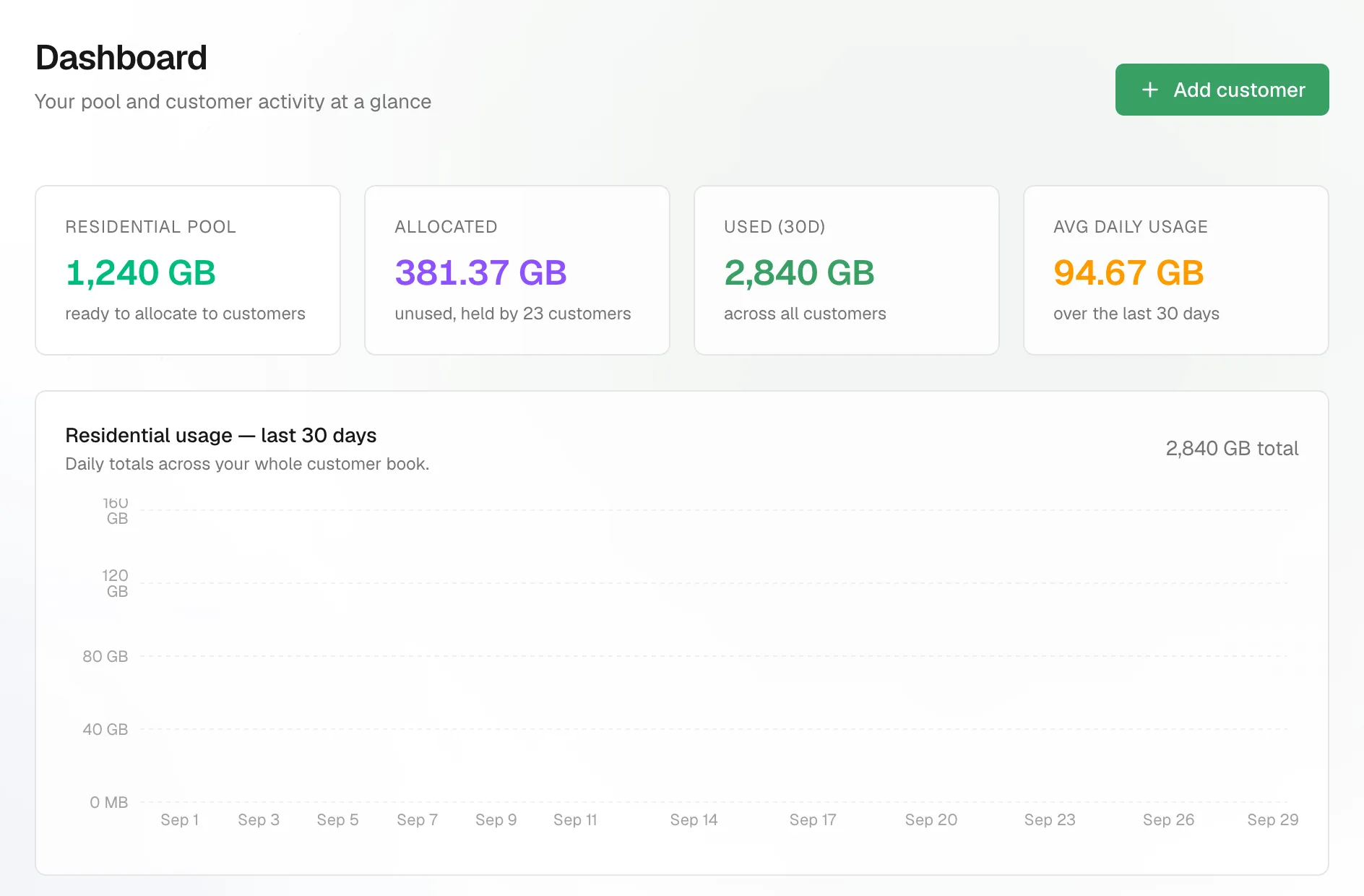Select the Dashboard heading
This screenshot has width=1364, height=896.
[121, 58]
